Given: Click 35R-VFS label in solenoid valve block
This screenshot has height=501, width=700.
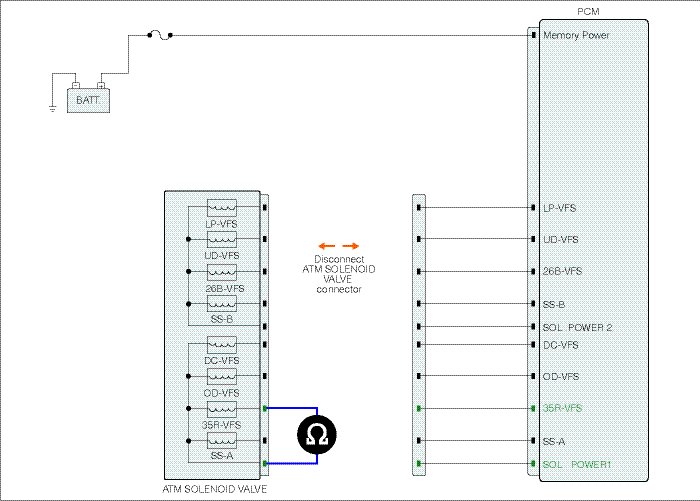Looking at the screenshot, I should point(221,425).
